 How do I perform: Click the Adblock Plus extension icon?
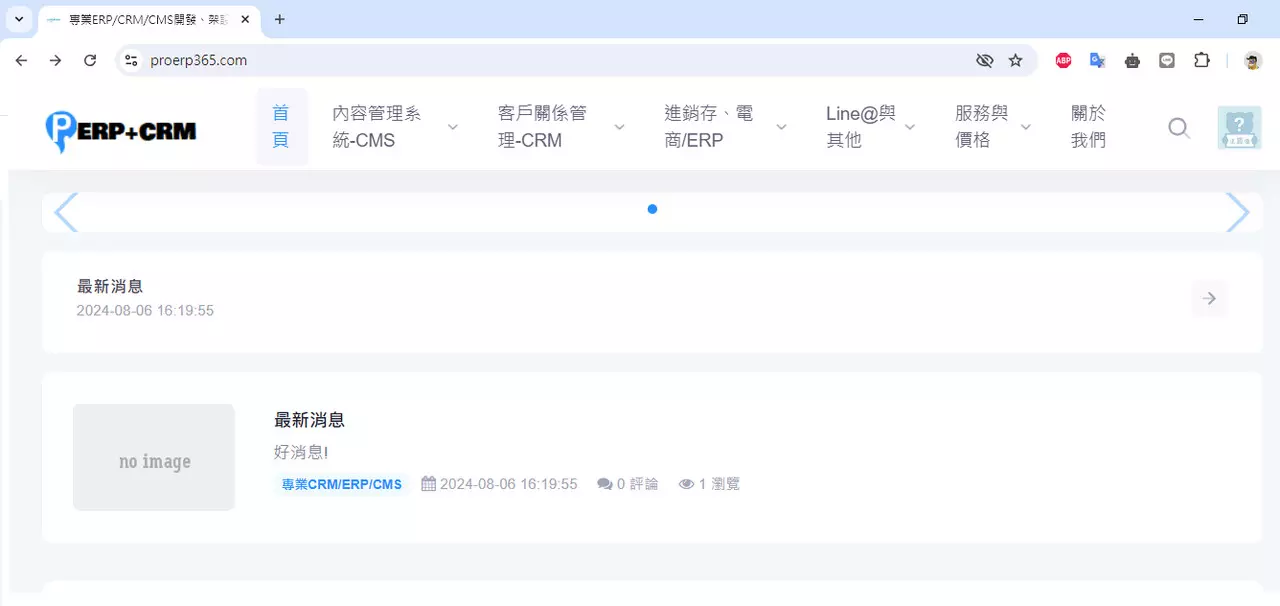click(1063, 60)
